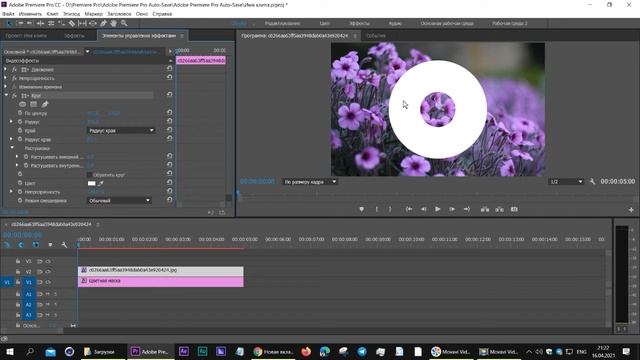Export frame with camera icon
The image size is (640, 360).
514,209
